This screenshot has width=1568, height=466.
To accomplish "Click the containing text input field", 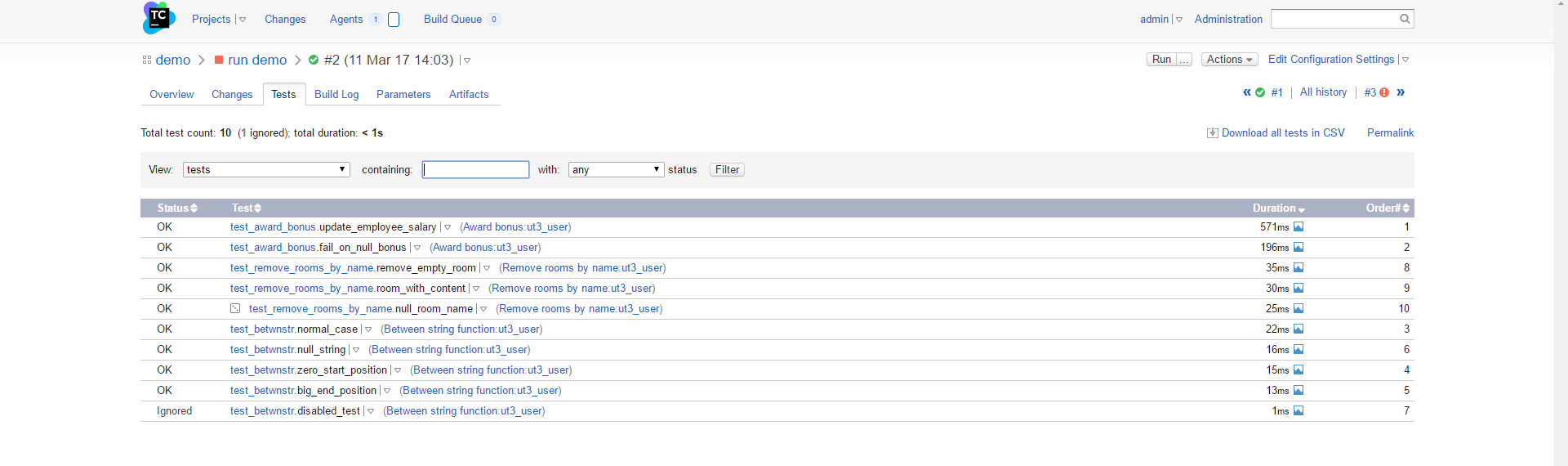I will click(x=475, y=170).
